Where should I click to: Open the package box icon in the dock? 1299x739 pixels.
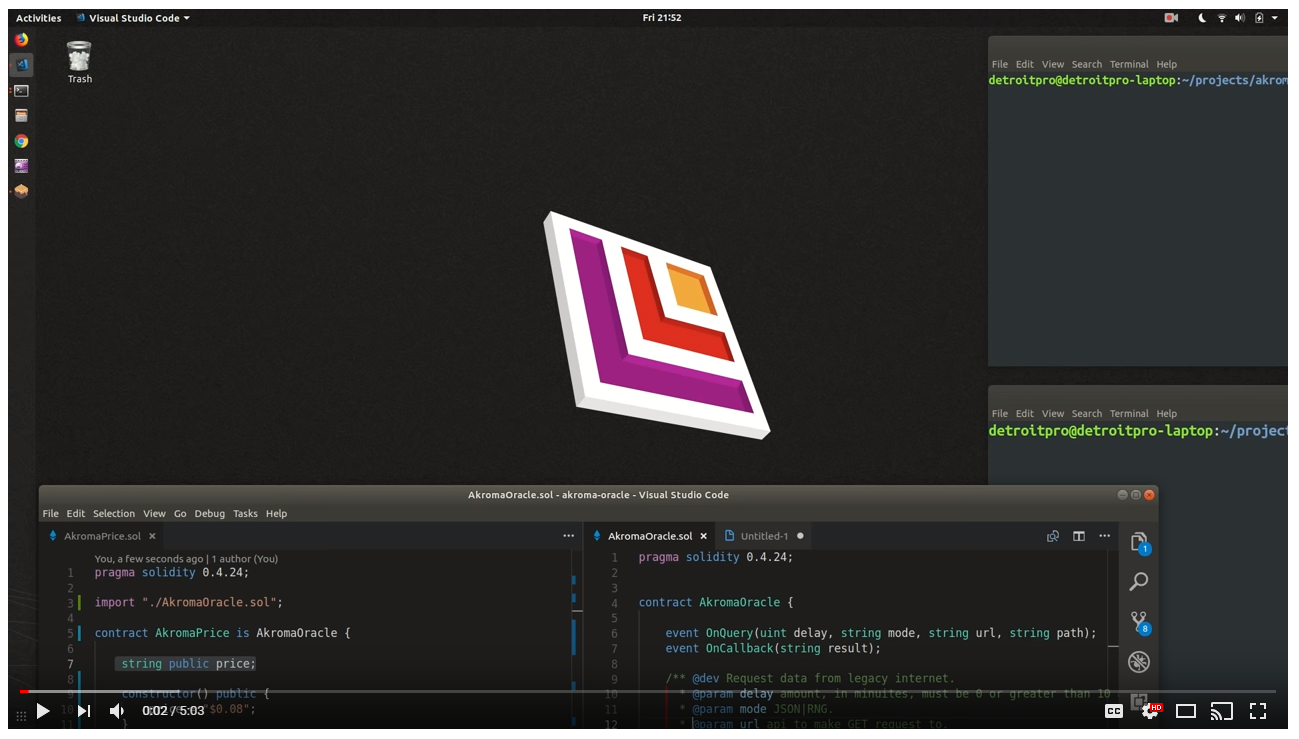click(x=21, y=191)
